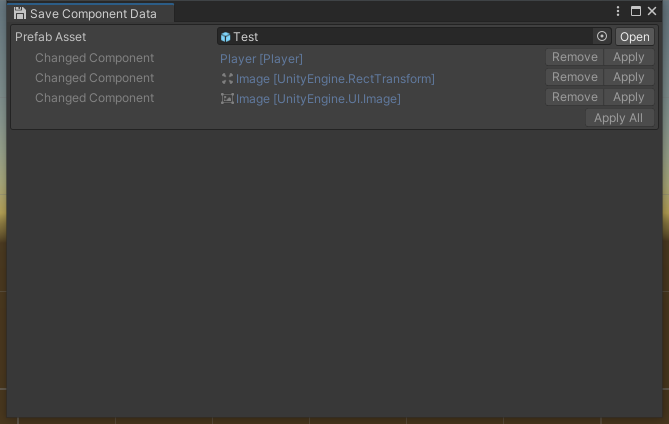
Task: Apply the Image UnityEngine.UI.Image component changes
Action: 628,97
